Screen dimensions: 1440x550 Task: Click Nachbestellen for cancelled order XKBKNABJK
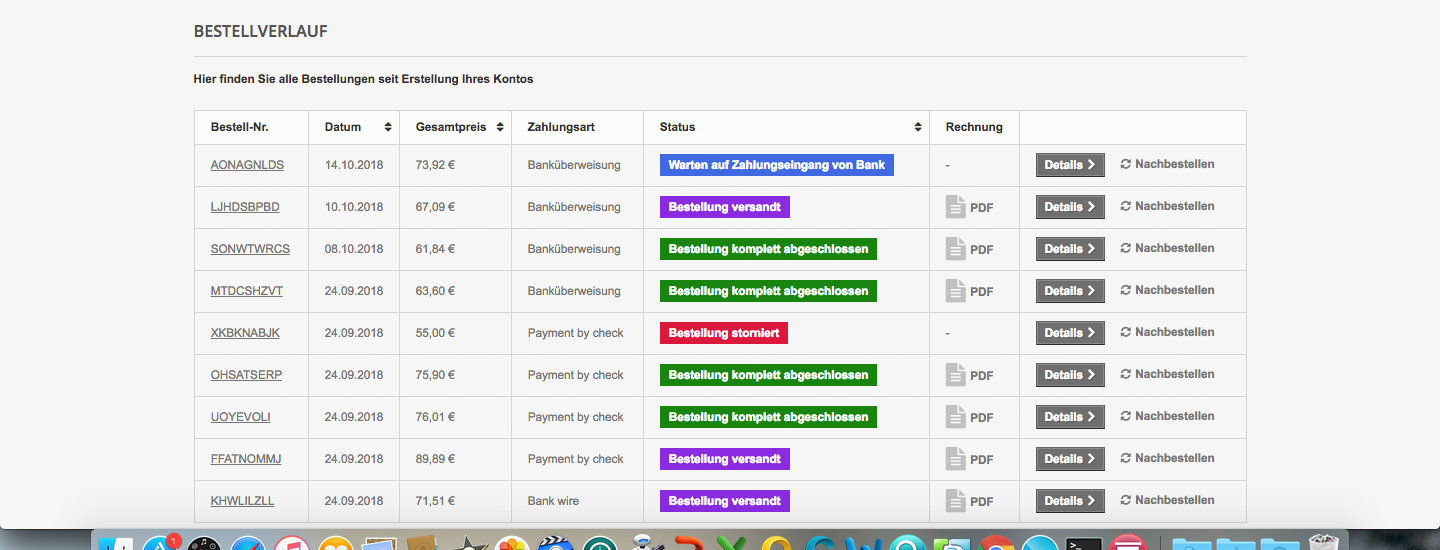[x=1167, y=332]
